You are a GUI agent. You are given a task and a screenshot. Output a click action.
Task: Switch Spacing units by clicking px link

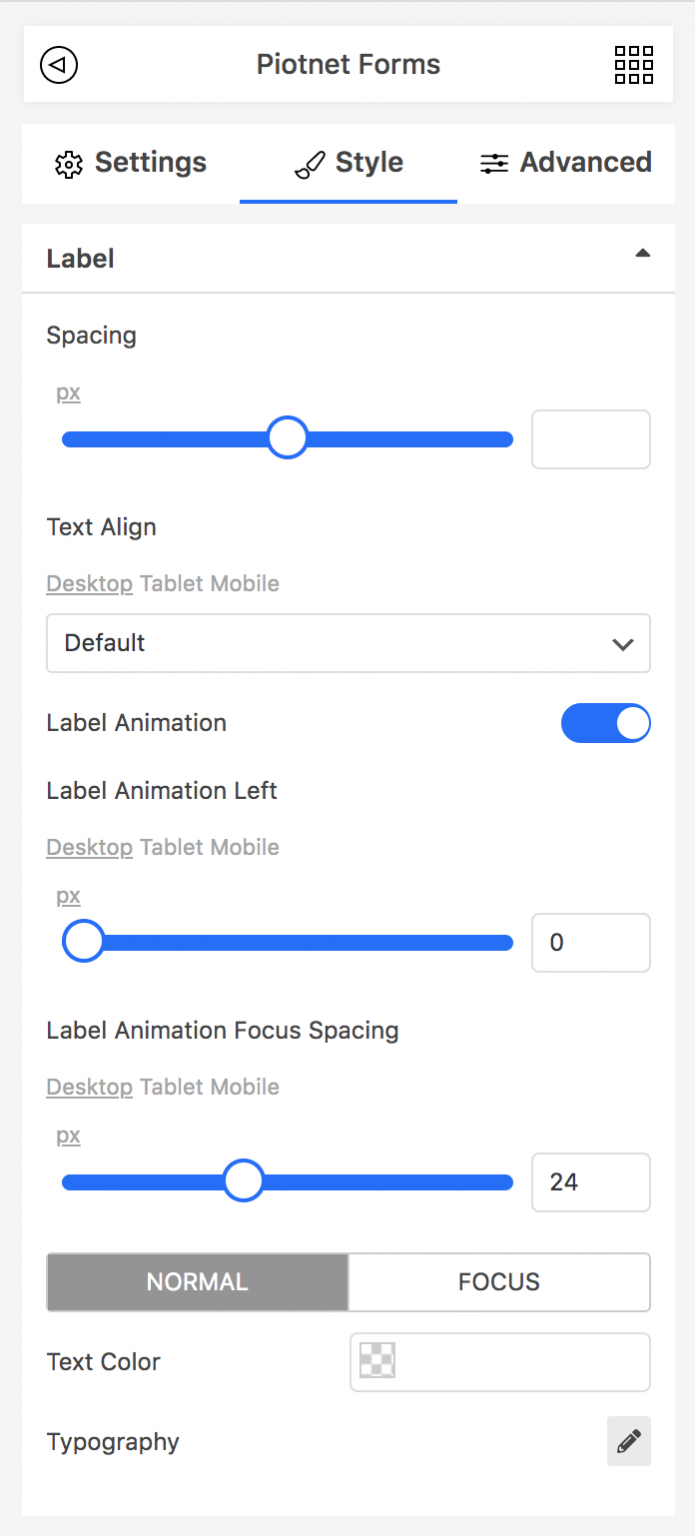[x=67, y=392]
